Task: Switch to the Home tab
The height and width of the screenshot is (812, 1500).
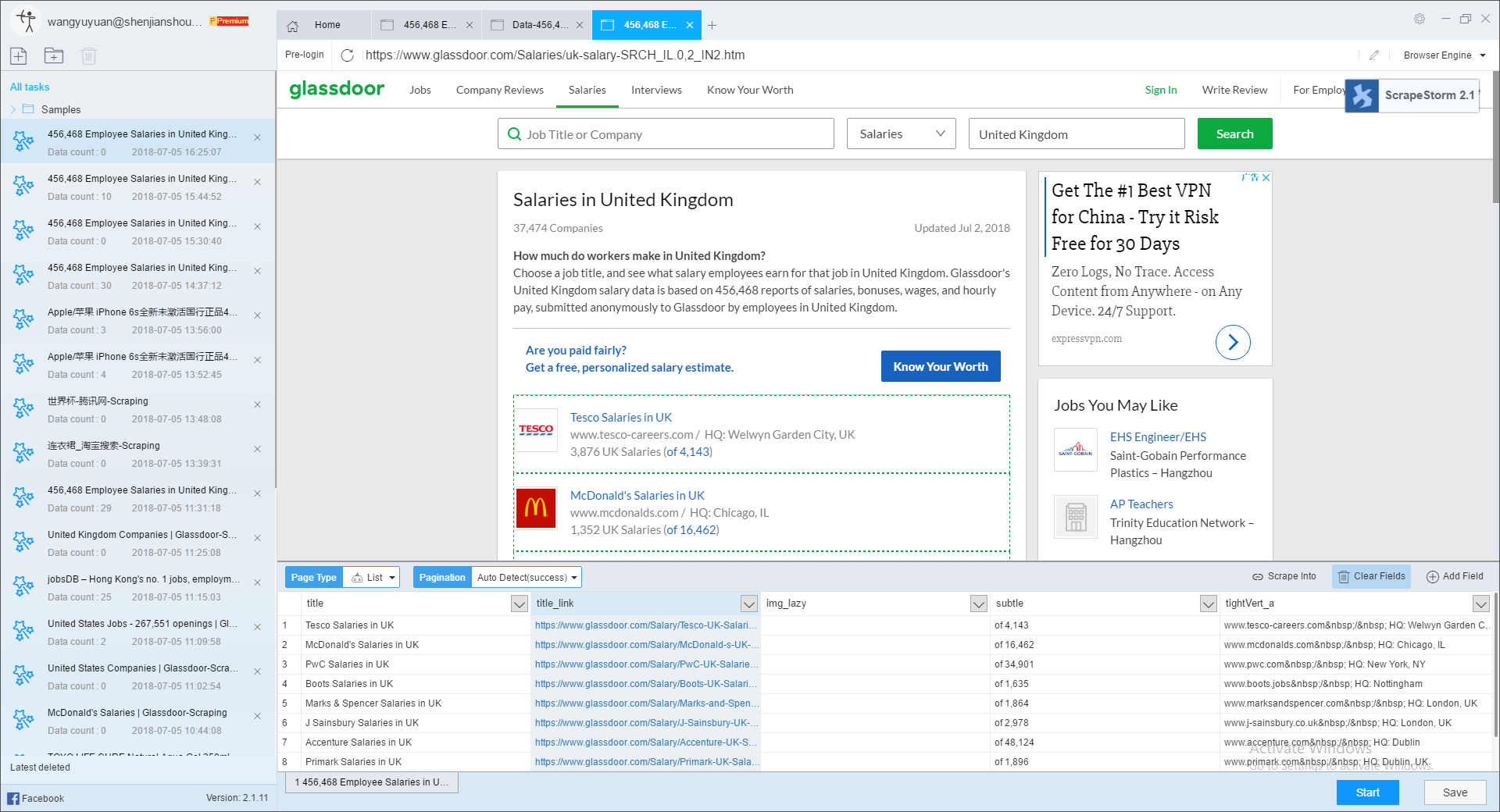Action: point(323,25)
